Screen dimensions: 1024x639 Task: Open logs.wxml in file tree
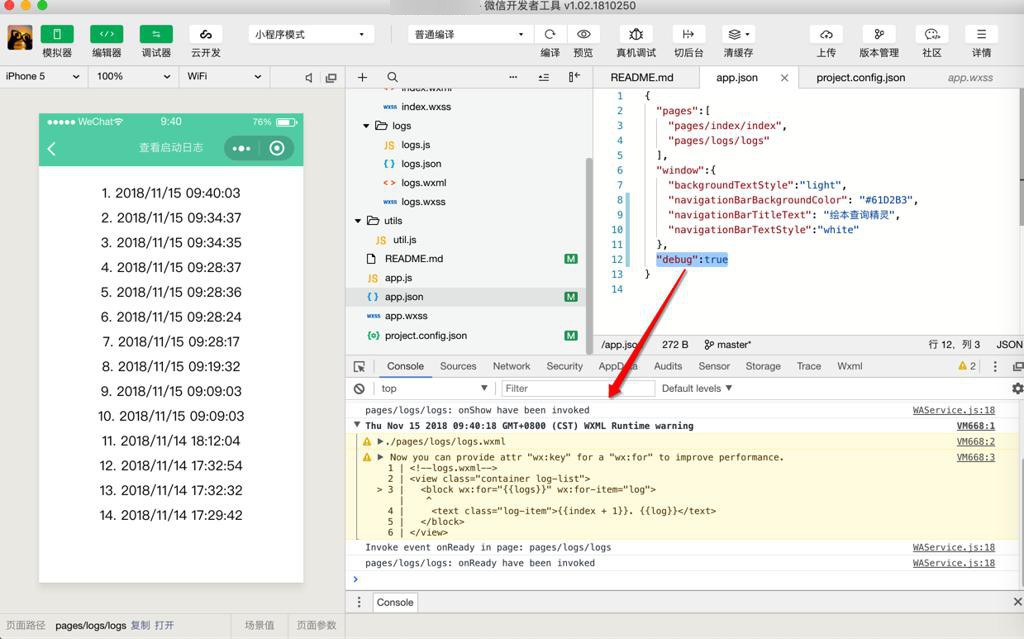[x=424, y=182]
